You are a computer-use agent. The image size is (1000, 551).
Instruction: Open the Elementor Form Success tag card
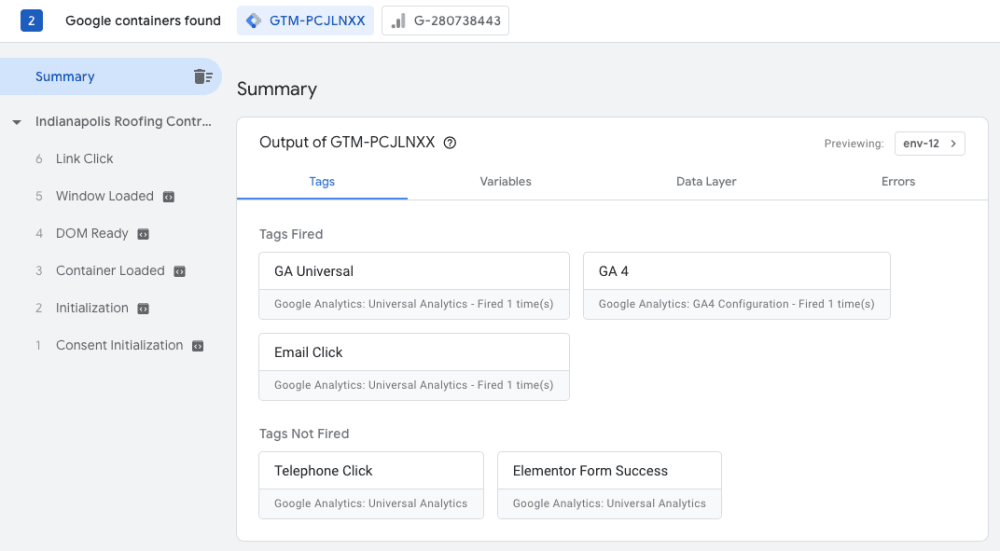pos(609,485)
